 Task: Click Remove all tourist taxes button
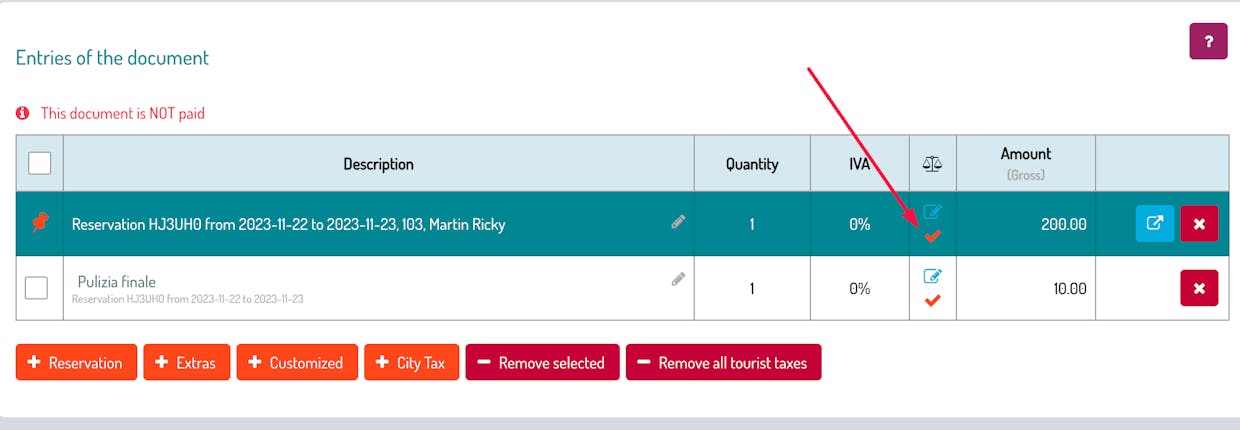point(724,363)
